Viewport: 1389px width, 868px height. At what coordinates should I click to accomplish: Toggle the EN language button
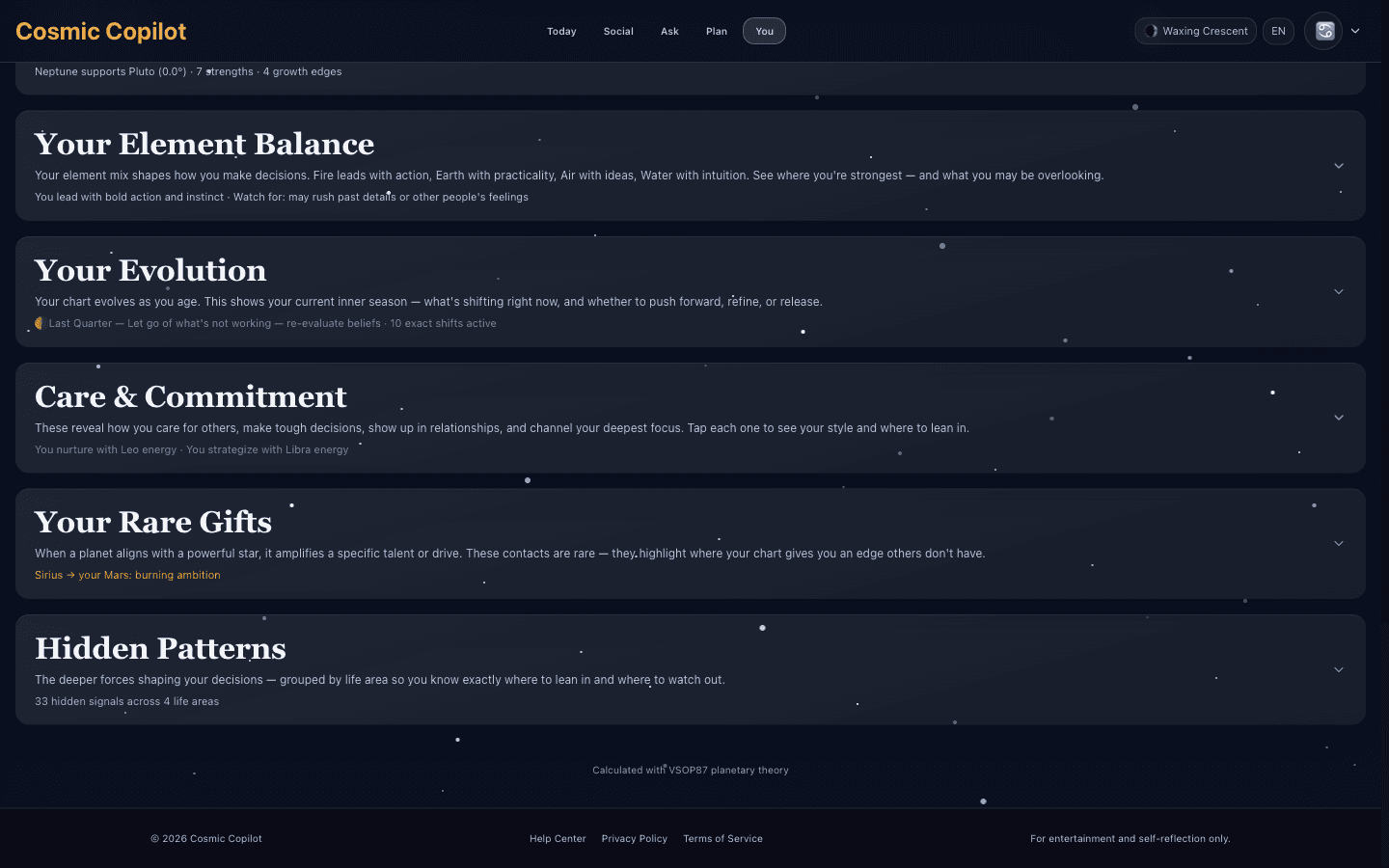coord(1278,31)
